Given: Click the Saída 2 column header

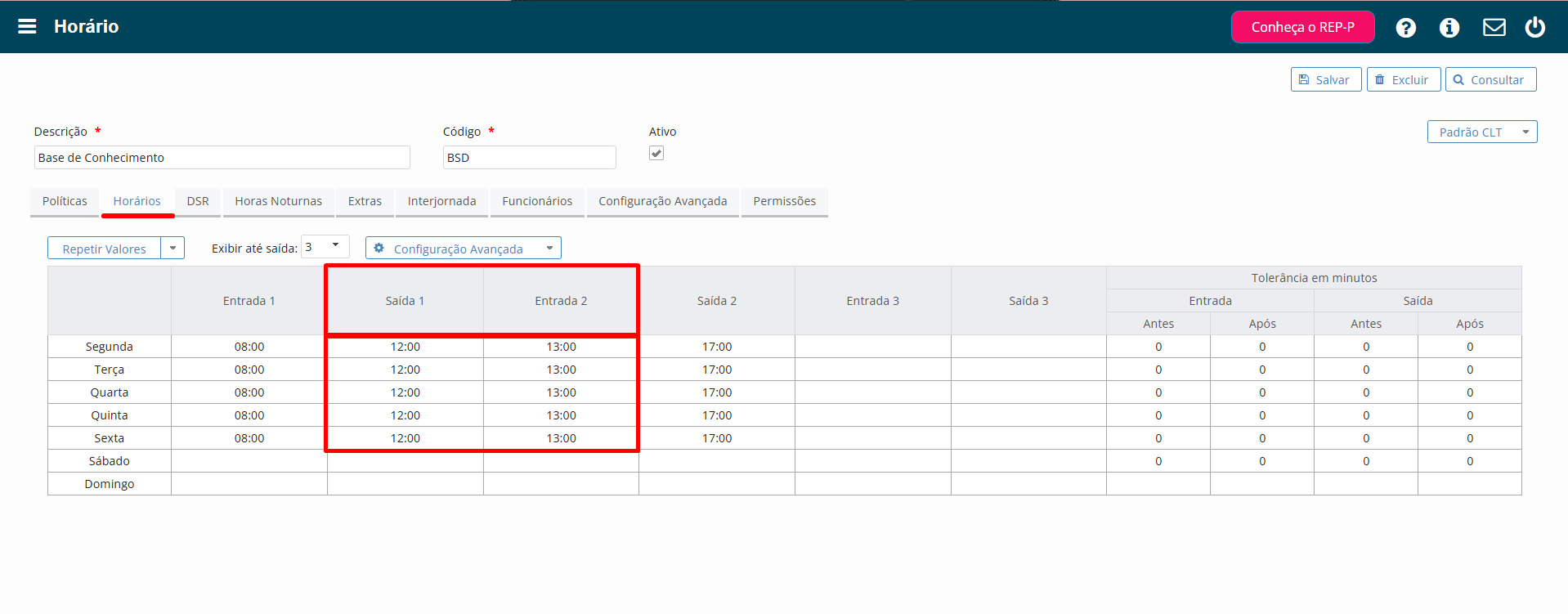Looking at the screenshot, I should (717, 301).
